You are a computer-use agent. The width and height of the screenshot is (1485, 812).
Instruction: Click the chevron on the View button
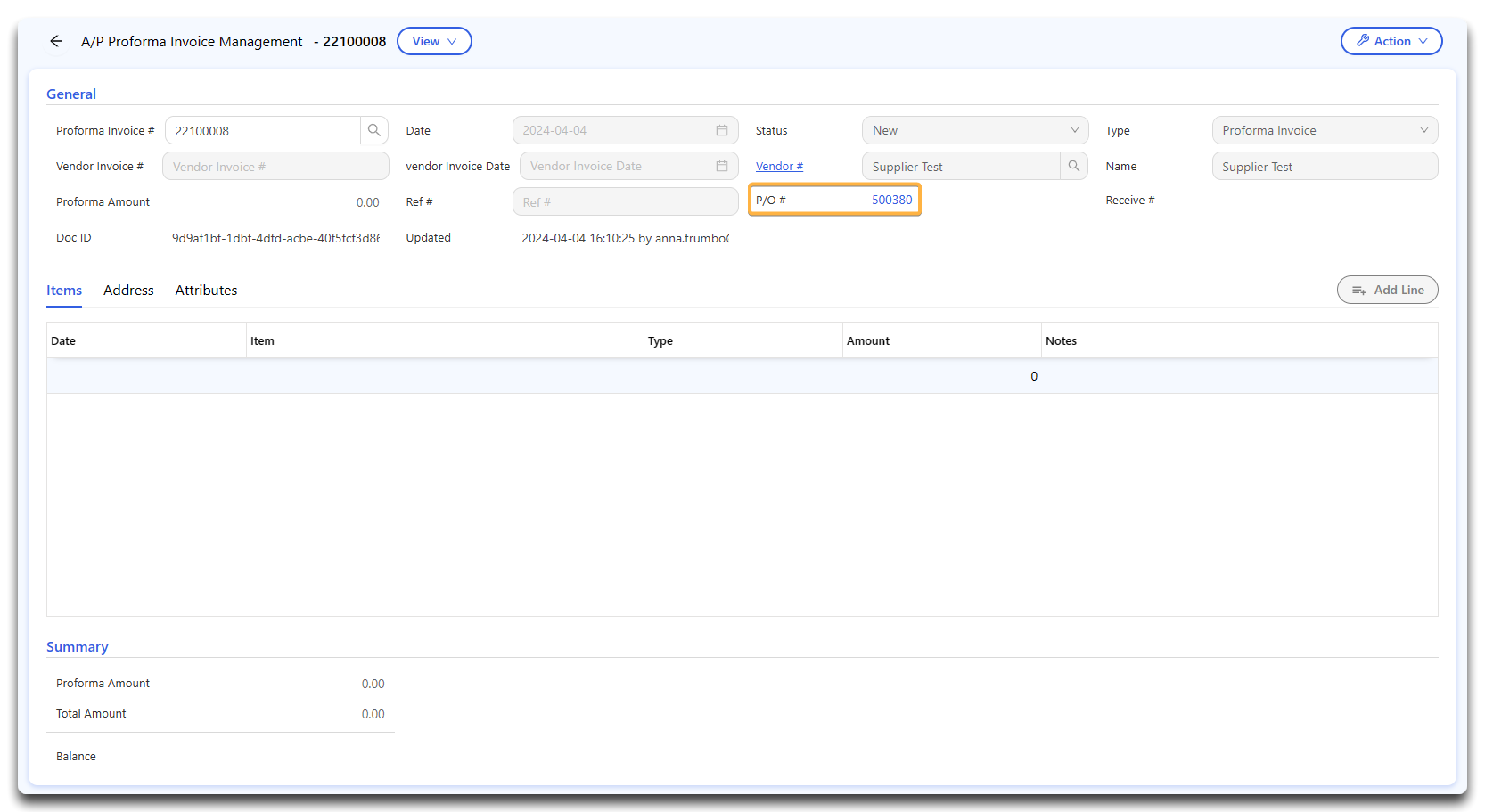[450, 41]
